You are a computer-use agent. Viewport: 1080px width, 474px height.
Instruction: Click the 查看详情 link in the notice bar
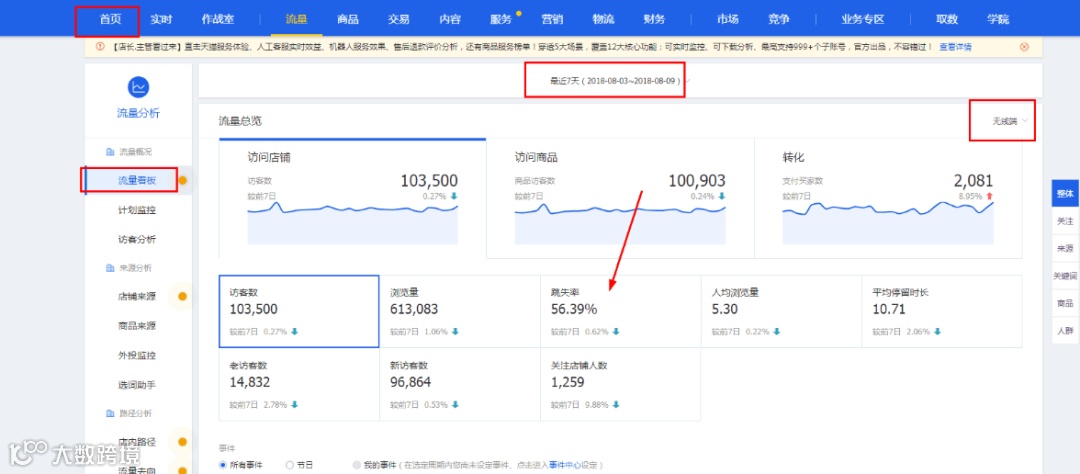(x=956, y=47)
